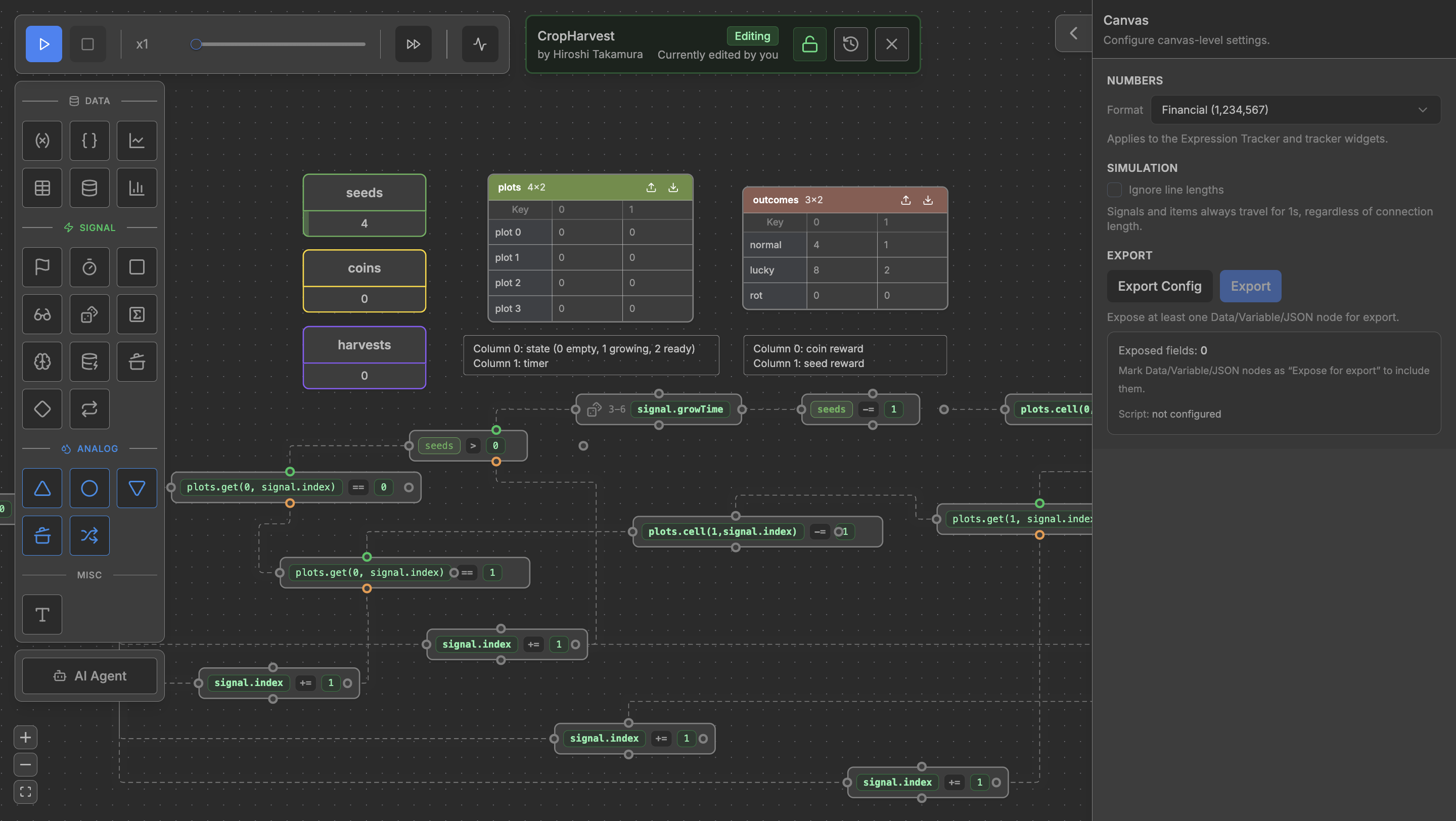Enable Ignore line lengths checkbox

[1114, 190]
